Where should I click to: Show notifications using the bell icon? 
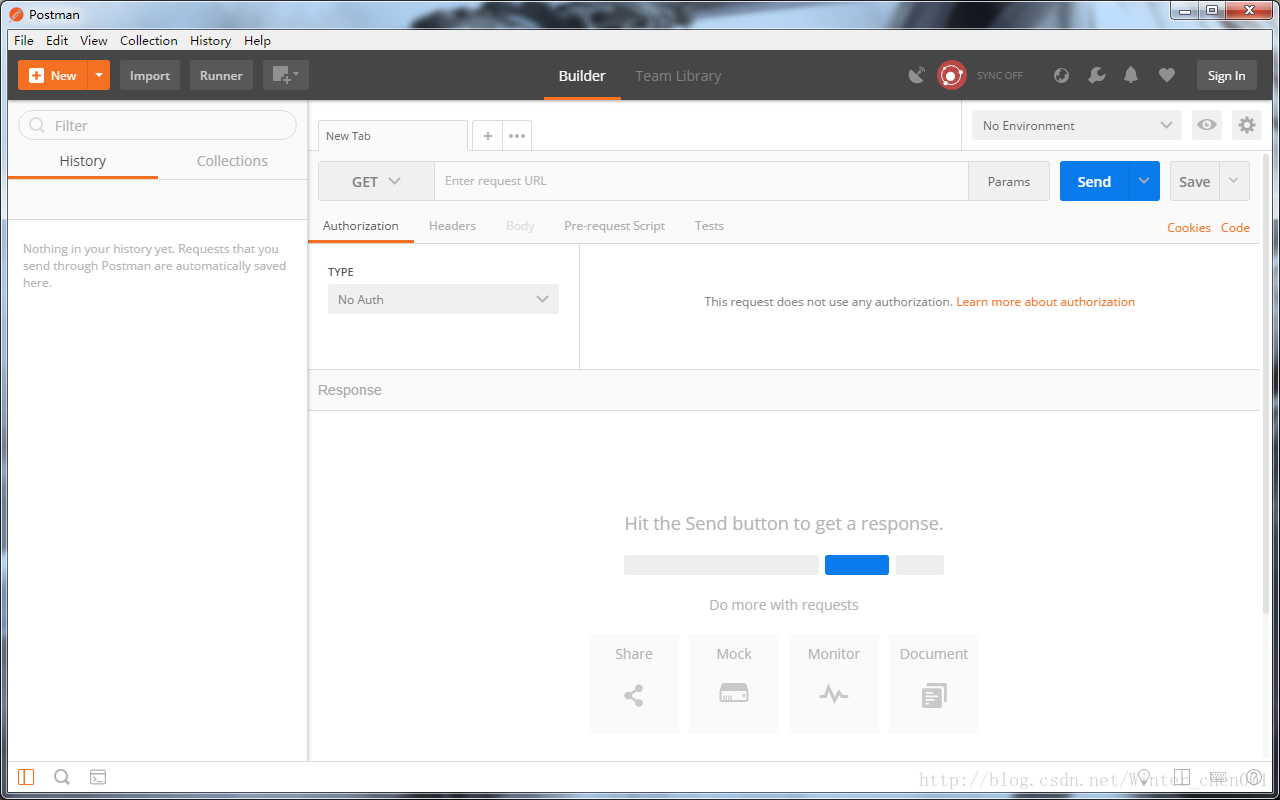[x=1131, y=75]
